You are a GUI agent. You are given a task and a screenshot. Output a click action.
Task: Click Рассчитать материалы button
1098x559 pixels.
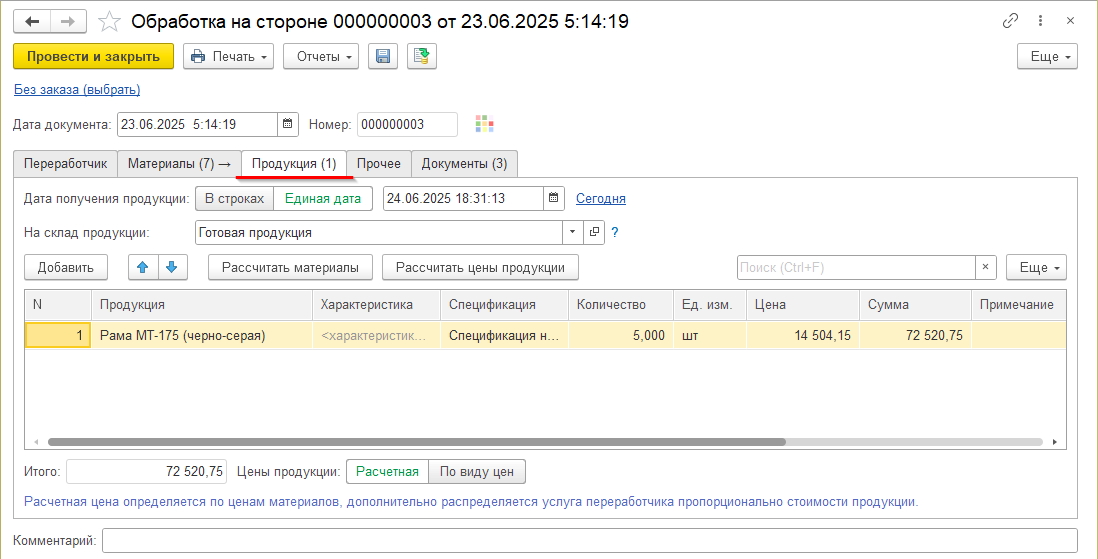click(291, 267)
